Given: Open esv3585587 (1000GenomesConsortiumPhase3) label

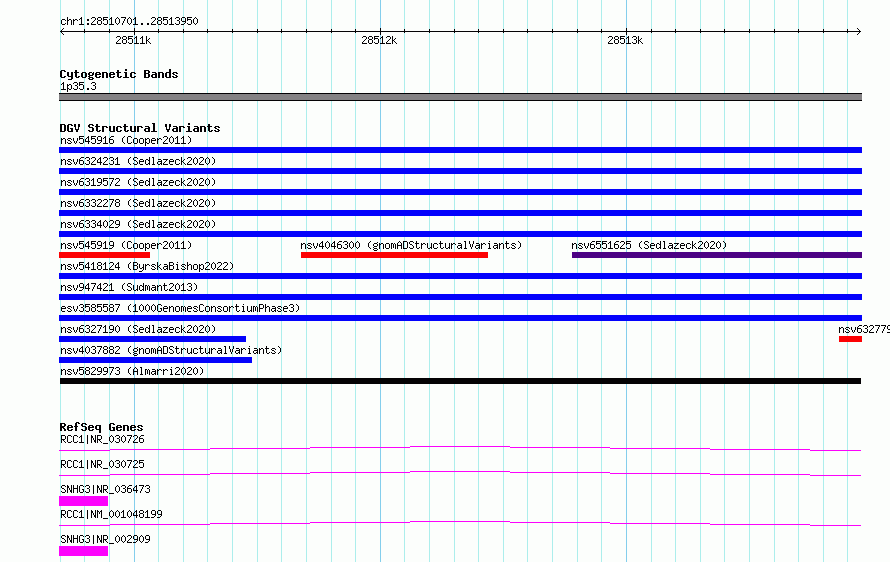Looking at the screenshot, I should tap(180, 308).
